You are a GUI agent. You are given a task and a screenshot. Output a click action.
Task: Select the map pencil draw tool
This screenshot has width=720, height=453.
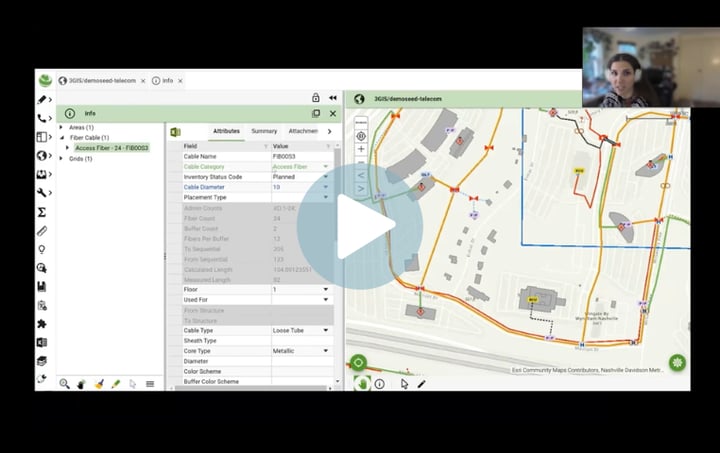pyautogui.click(x=421, y=384)
